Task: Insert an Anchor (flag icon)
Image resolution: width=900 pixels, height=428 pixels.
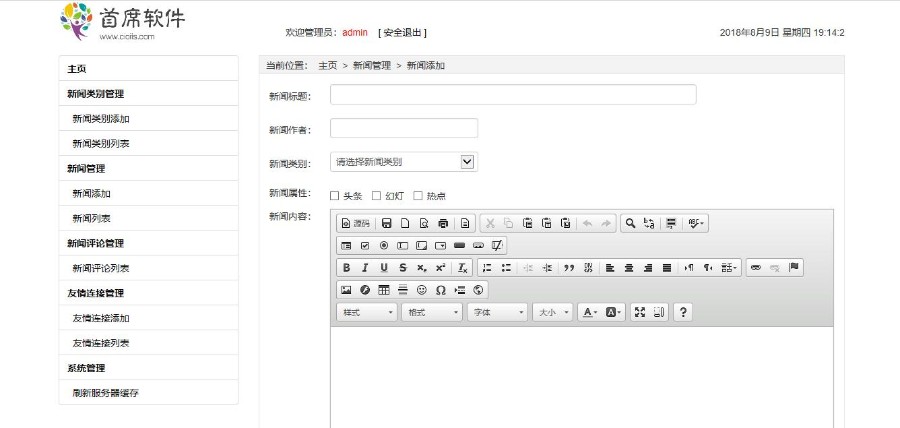Action: point(794,267)
